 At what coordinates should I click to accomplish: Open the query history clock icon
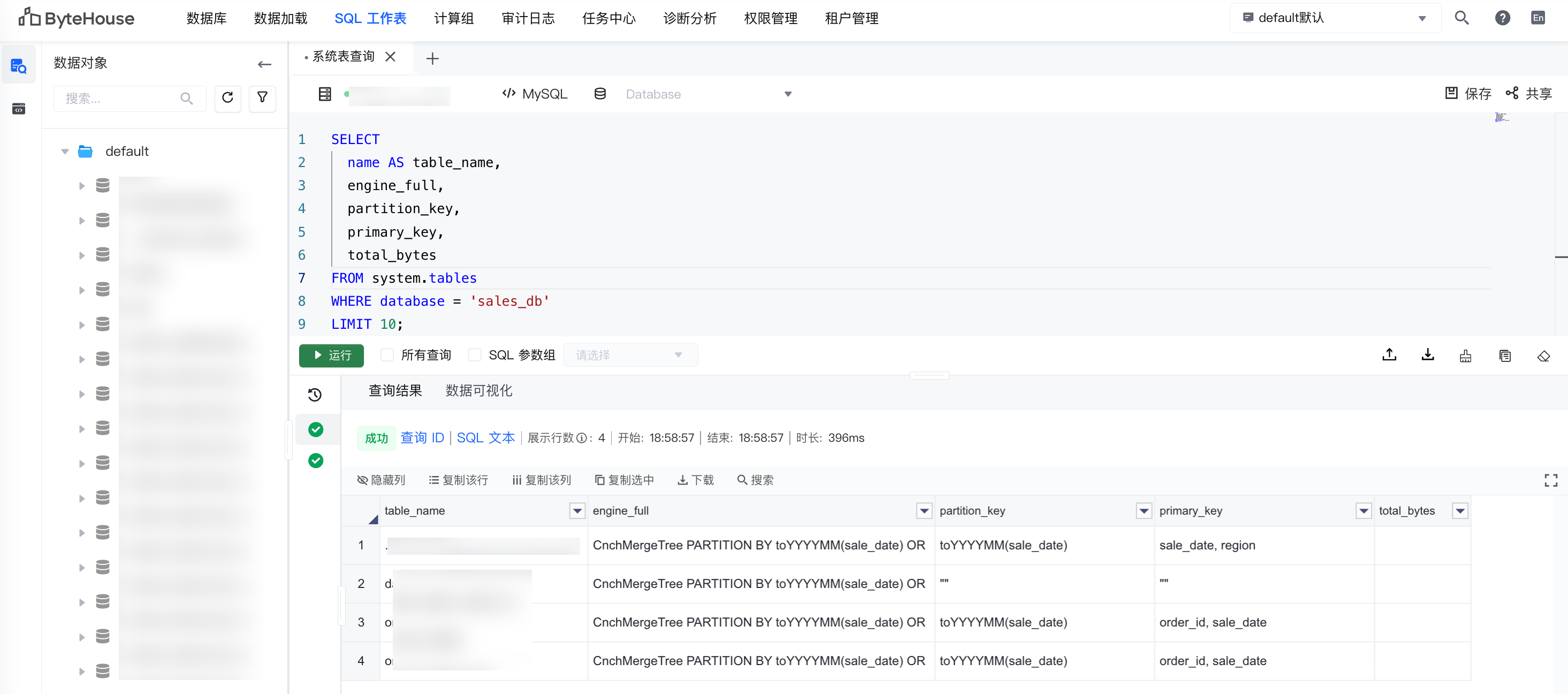point(315,395)
